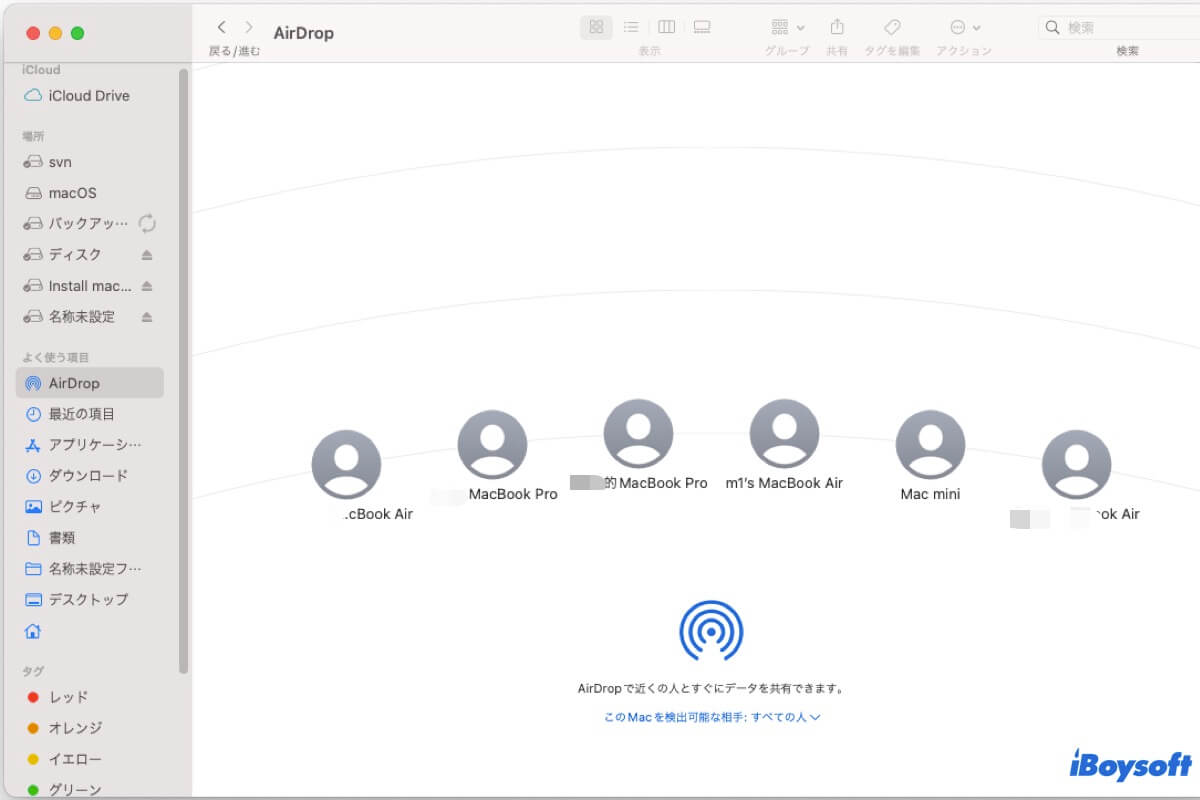The height and width of the screenshot is (800, 1200).
Task: Eject the 名称未設定 volume
Action: pyautogui.click(x=146, y=317)
